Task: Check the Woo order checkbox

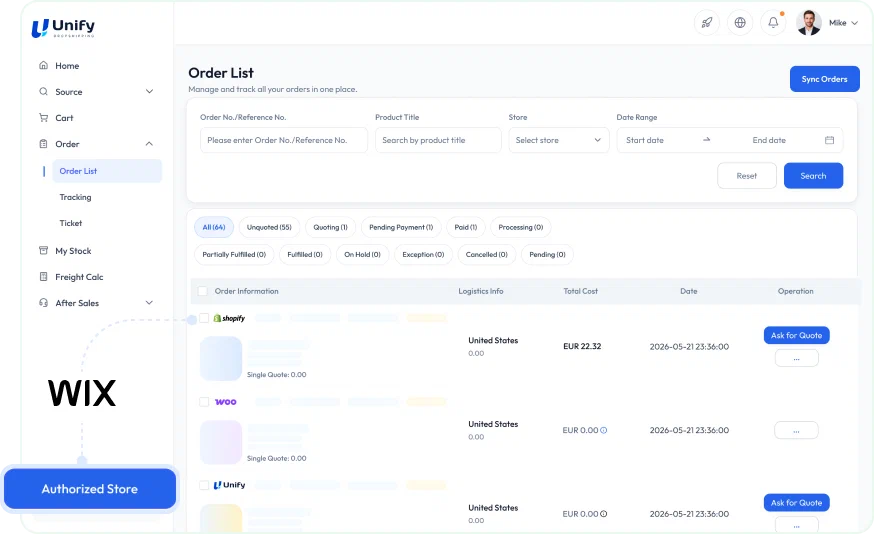Action: click(x=204, y=402)
